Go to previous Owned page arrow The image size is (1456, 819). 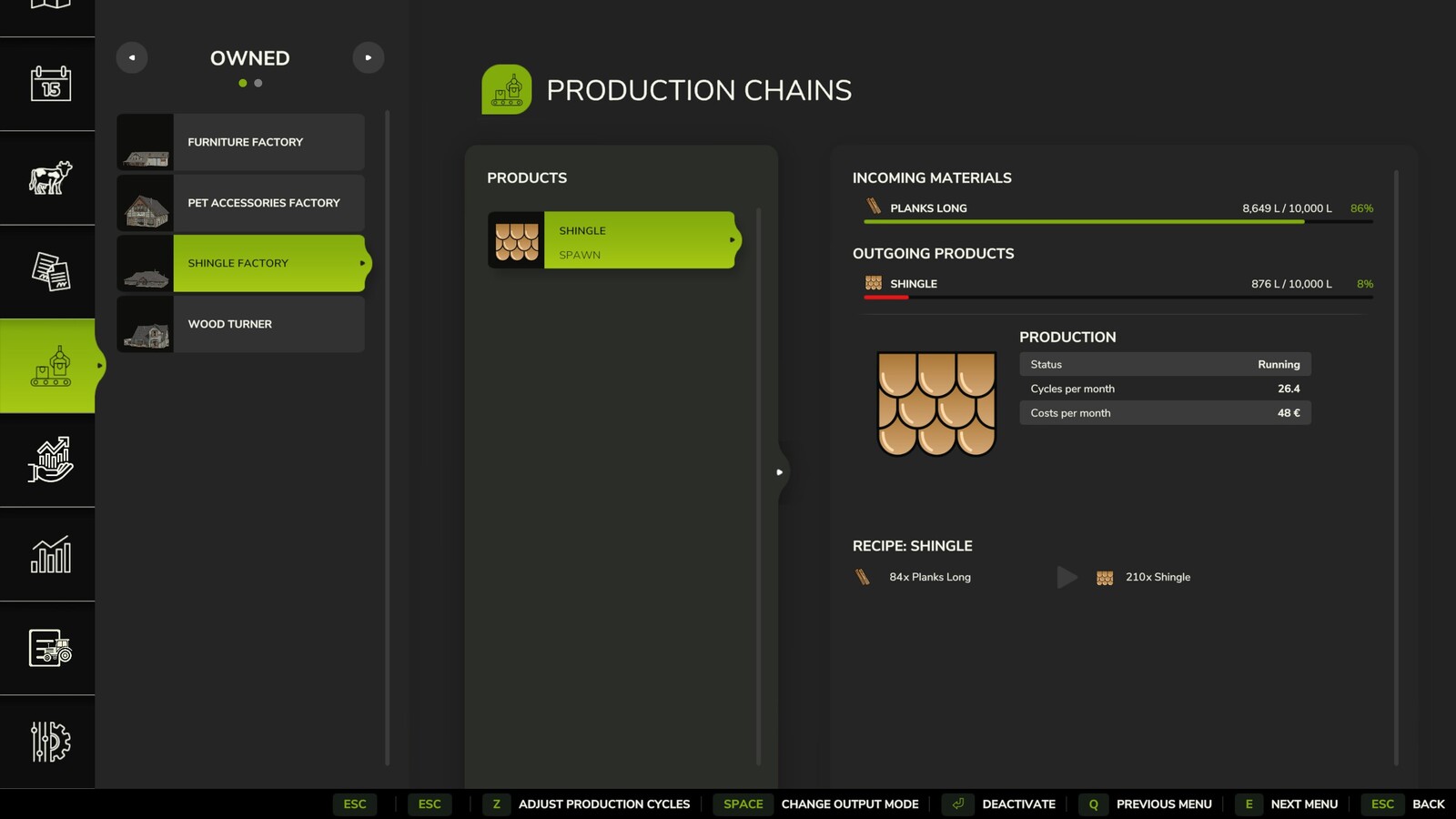(x=132, y=57)
